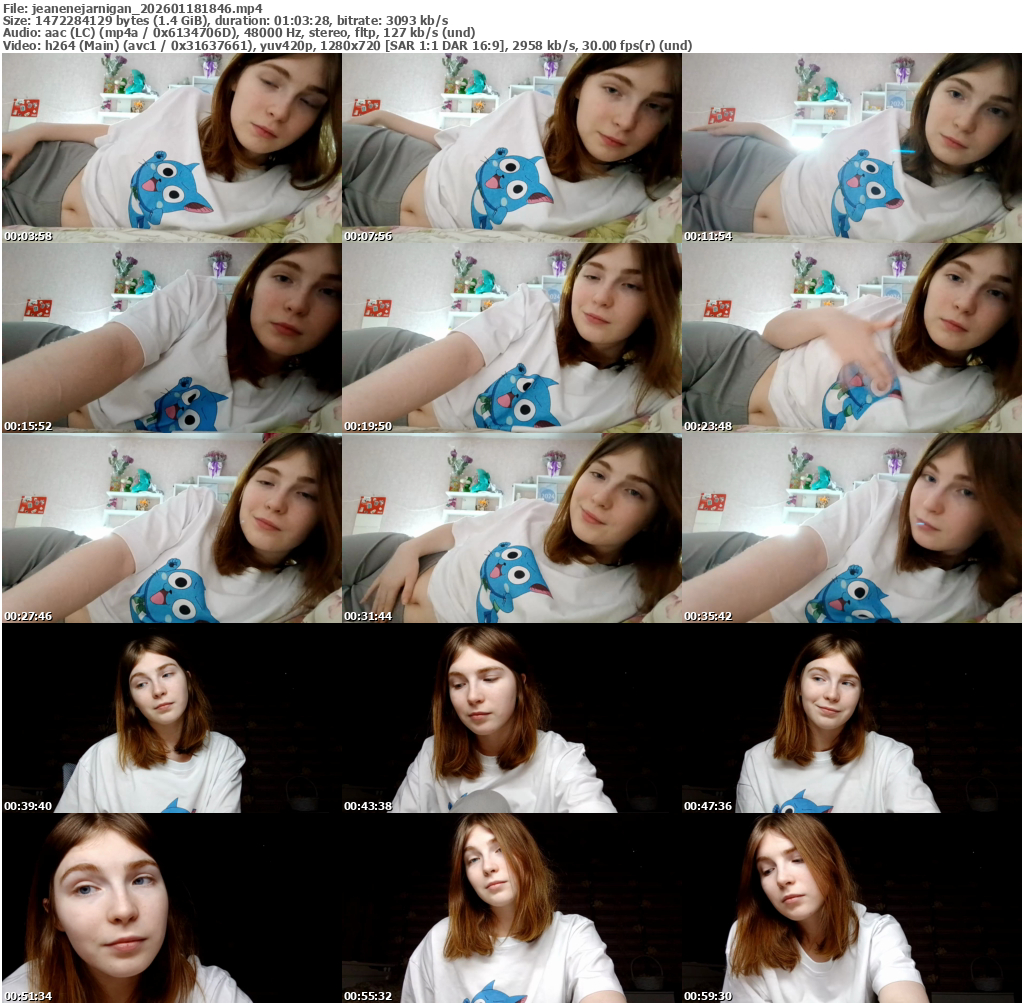
Task: Click the File name line in the header
Action: (133, 8)
